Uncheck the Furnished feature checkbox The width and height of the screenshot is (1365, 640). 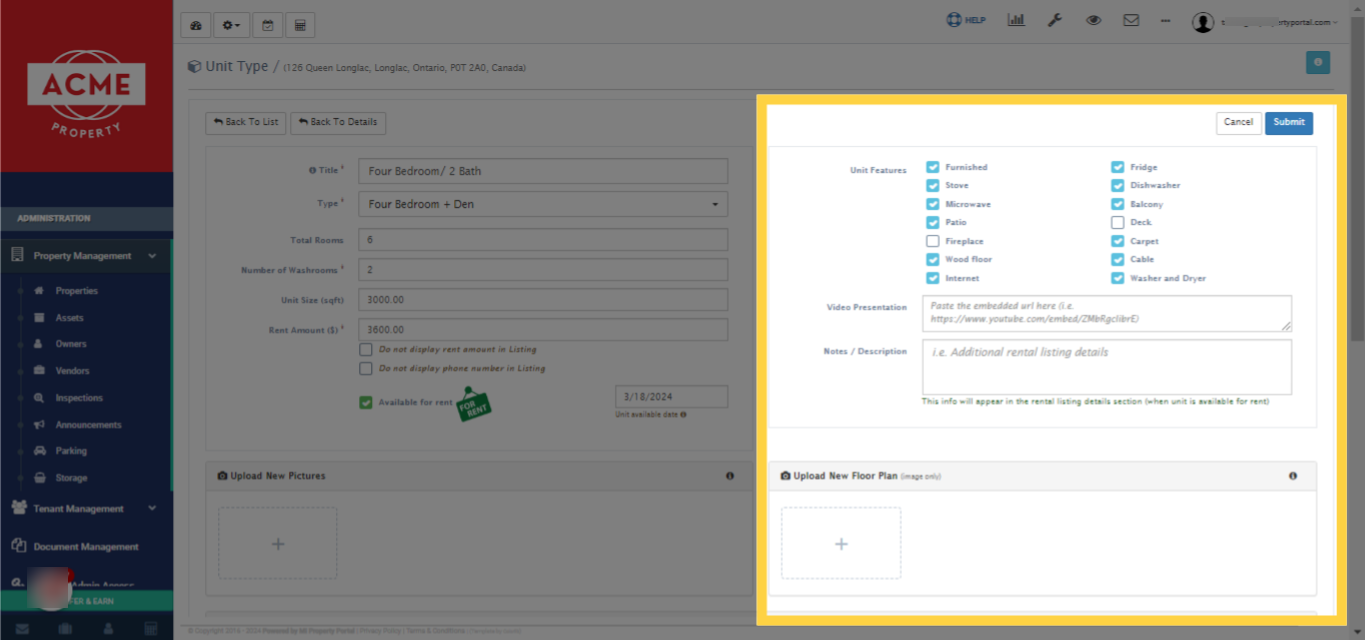point(932,167)
